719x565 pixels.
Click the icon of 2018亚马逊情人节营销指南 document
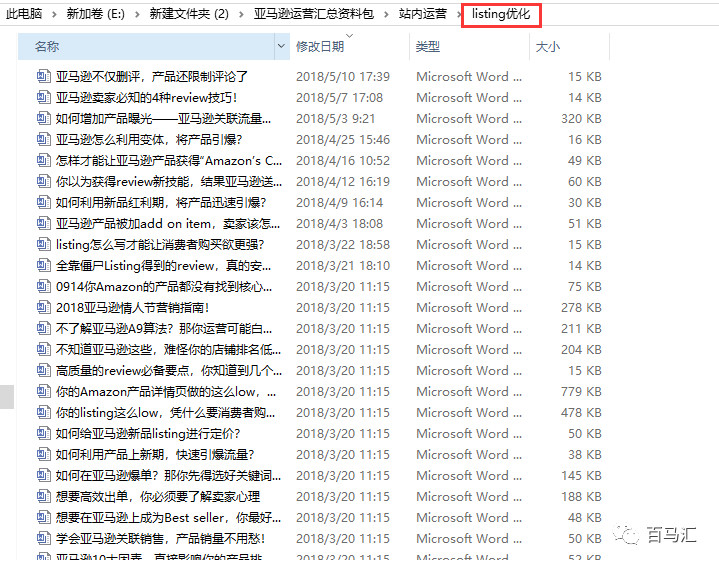[x=43, y=307]
